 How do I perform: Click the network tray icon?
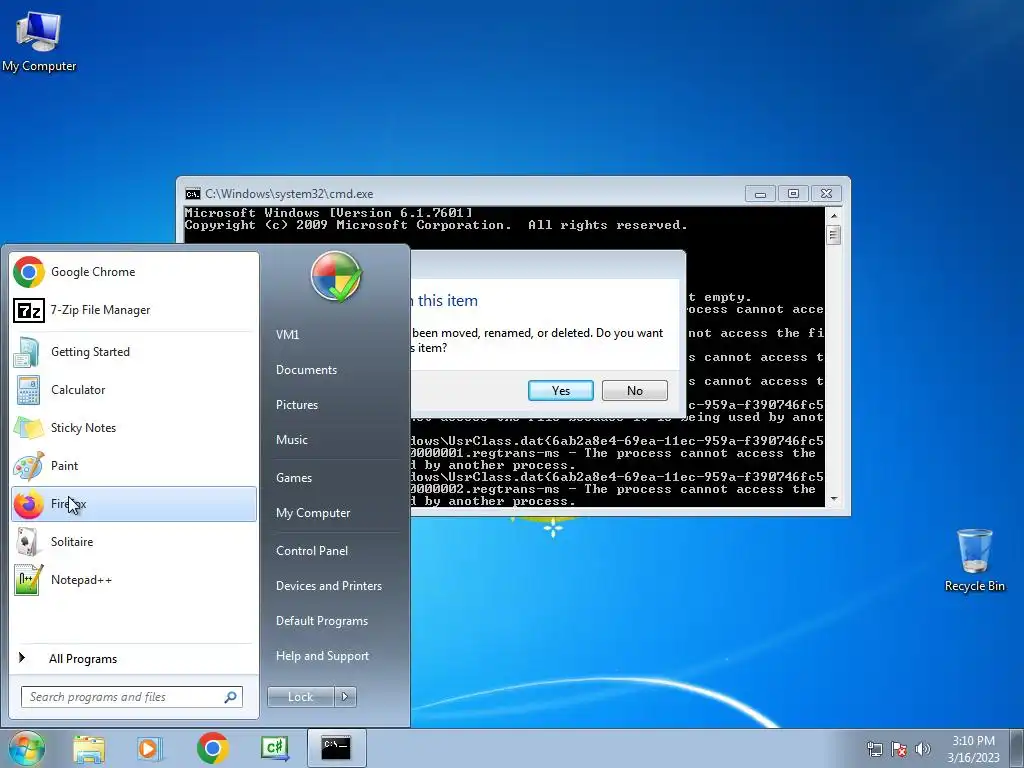874,749
